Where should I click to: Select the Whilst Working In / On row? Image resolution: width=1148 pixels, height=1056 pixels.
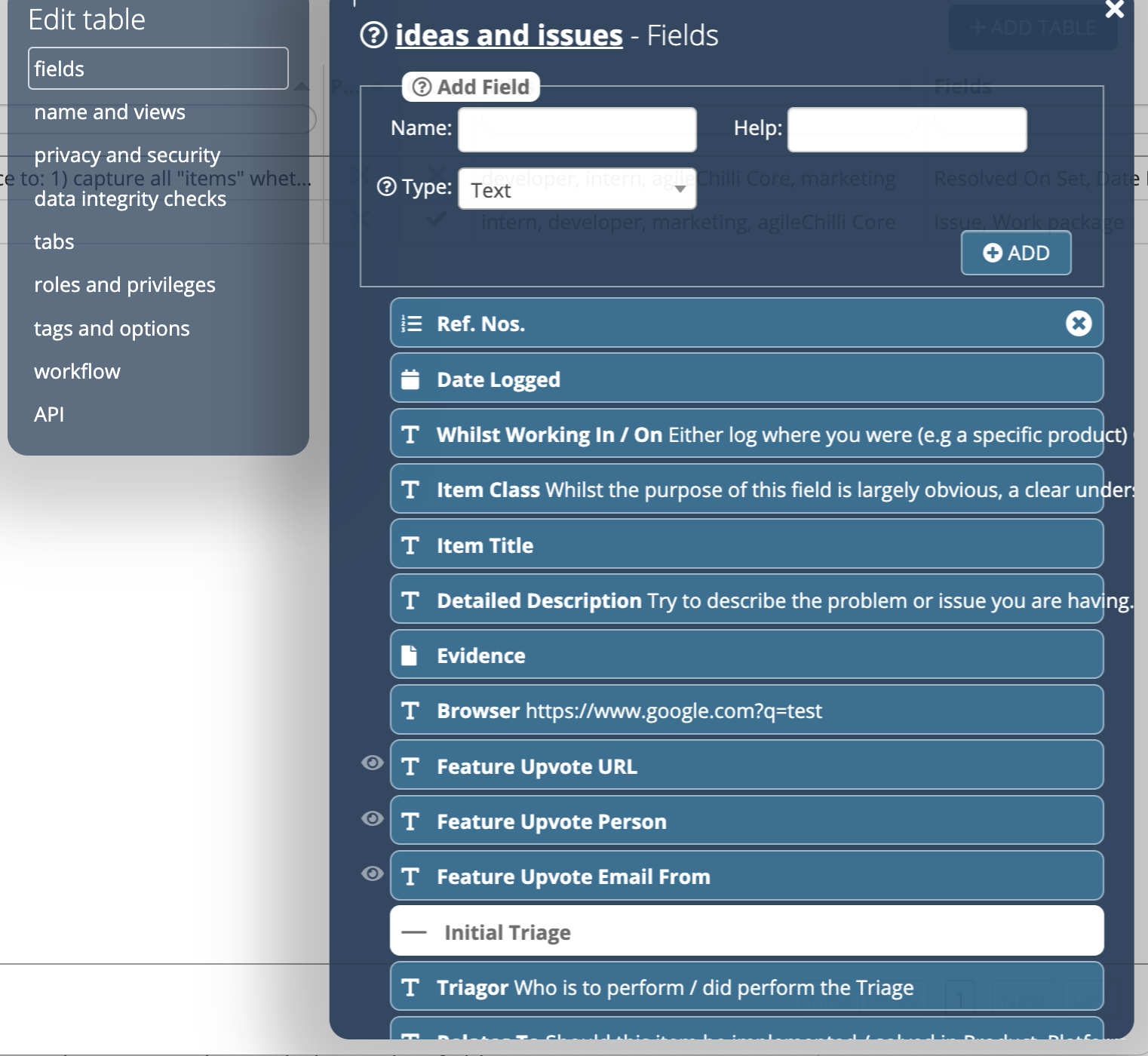tap(747, 433)
